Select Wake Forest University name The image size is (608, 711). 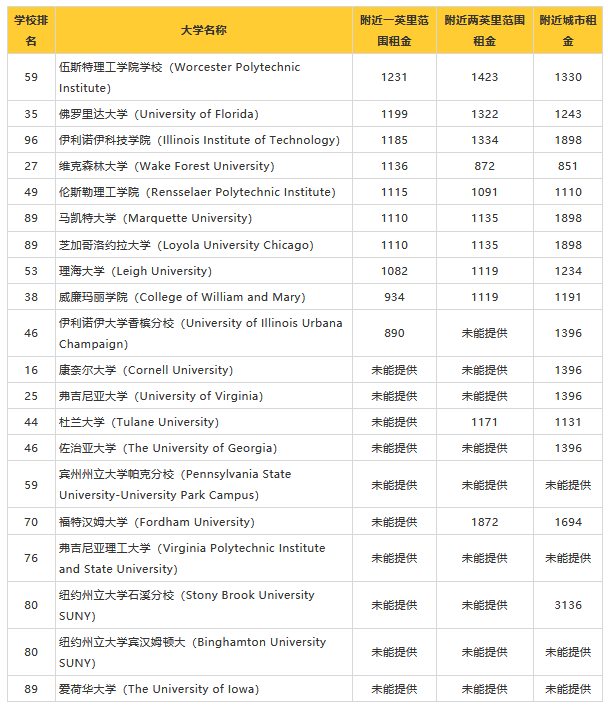pos(204,166)
